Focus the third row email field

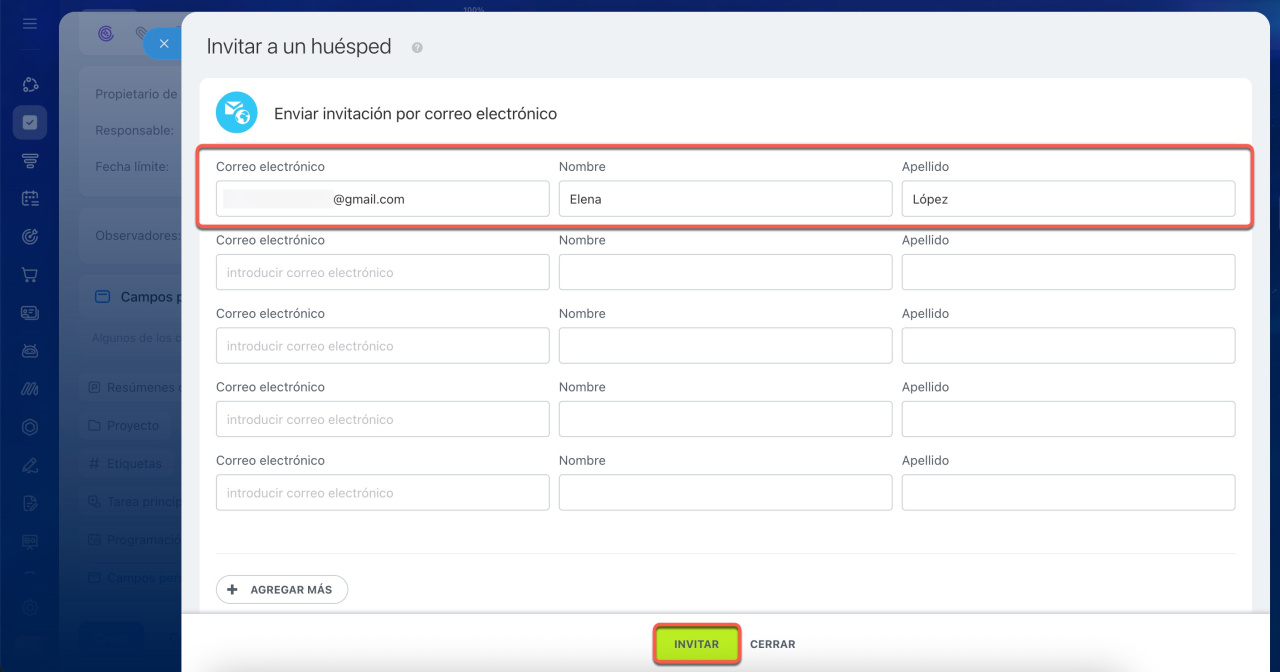click(x=383, y=346)
